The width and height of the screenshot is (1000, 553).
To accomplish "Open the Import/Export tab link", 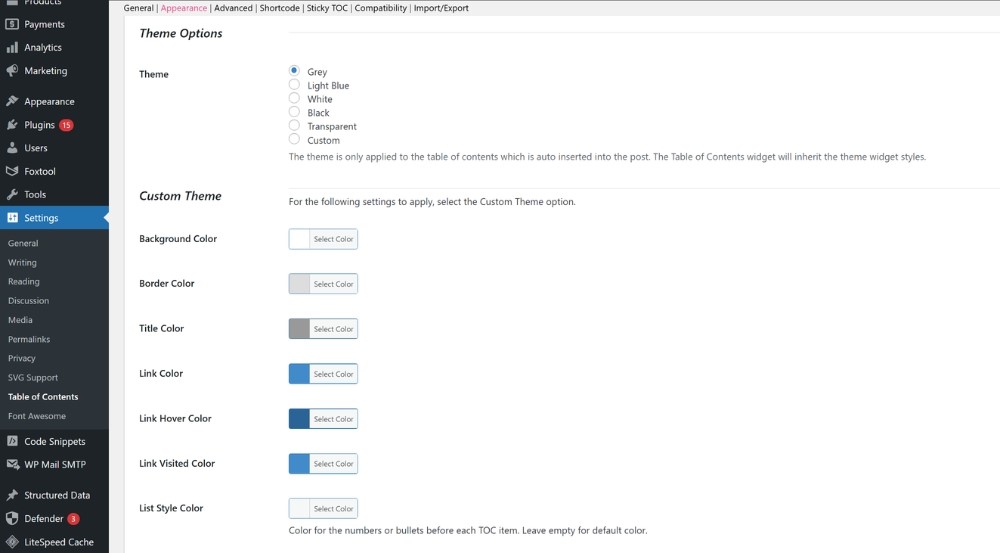I will click(441, 8).
